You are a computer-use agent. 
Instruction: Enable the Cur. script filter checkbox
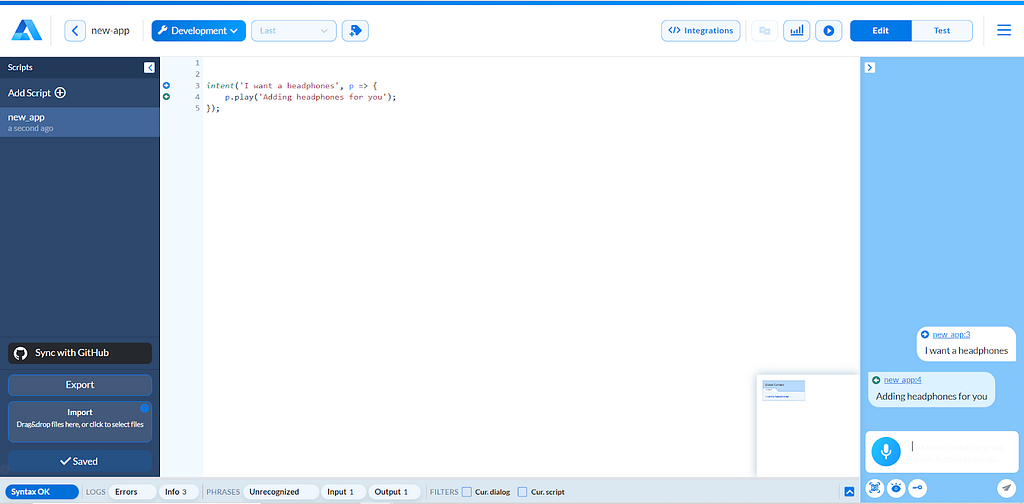coord(522,492)
